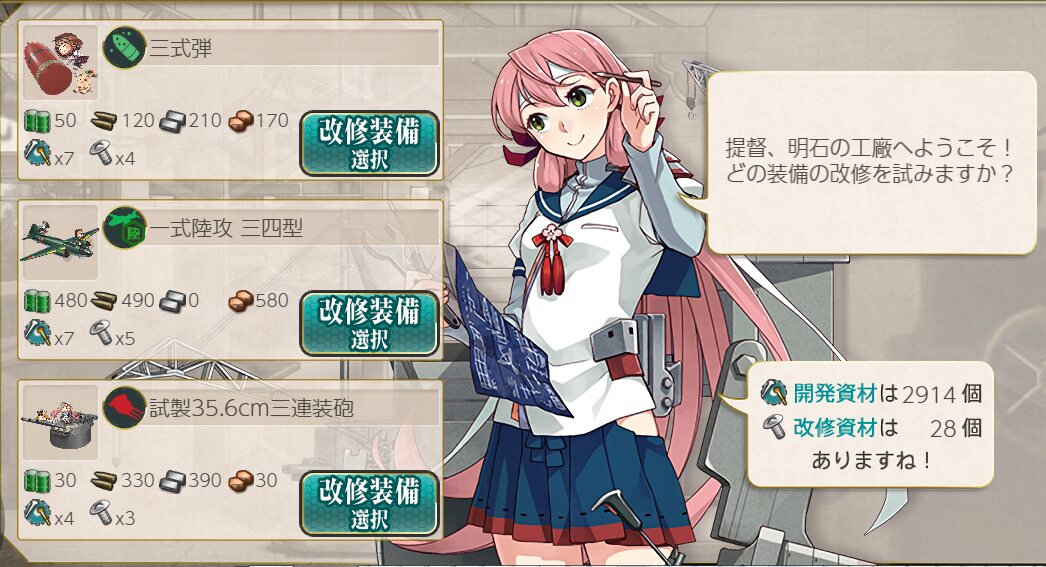
Task: Click the fuel drum icon in 三式弾 row
Action: [37, 121]
